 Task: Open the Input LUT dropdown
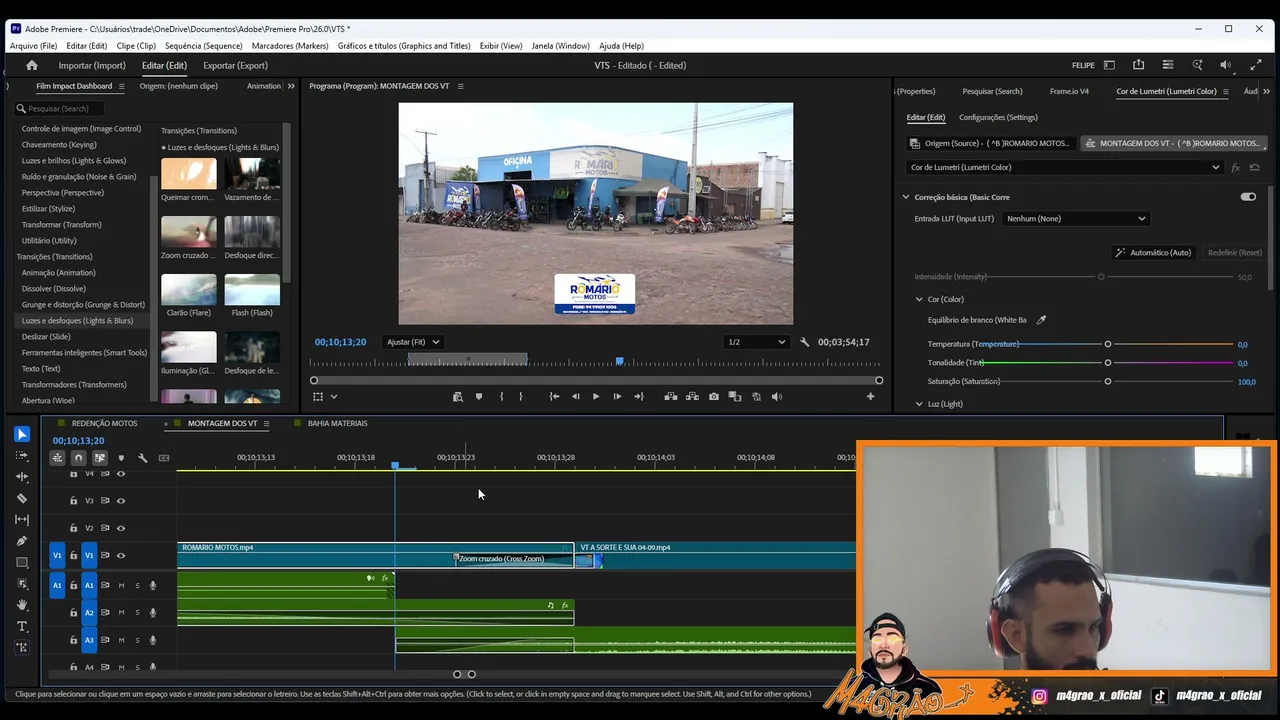click(x=1076, y=219)
